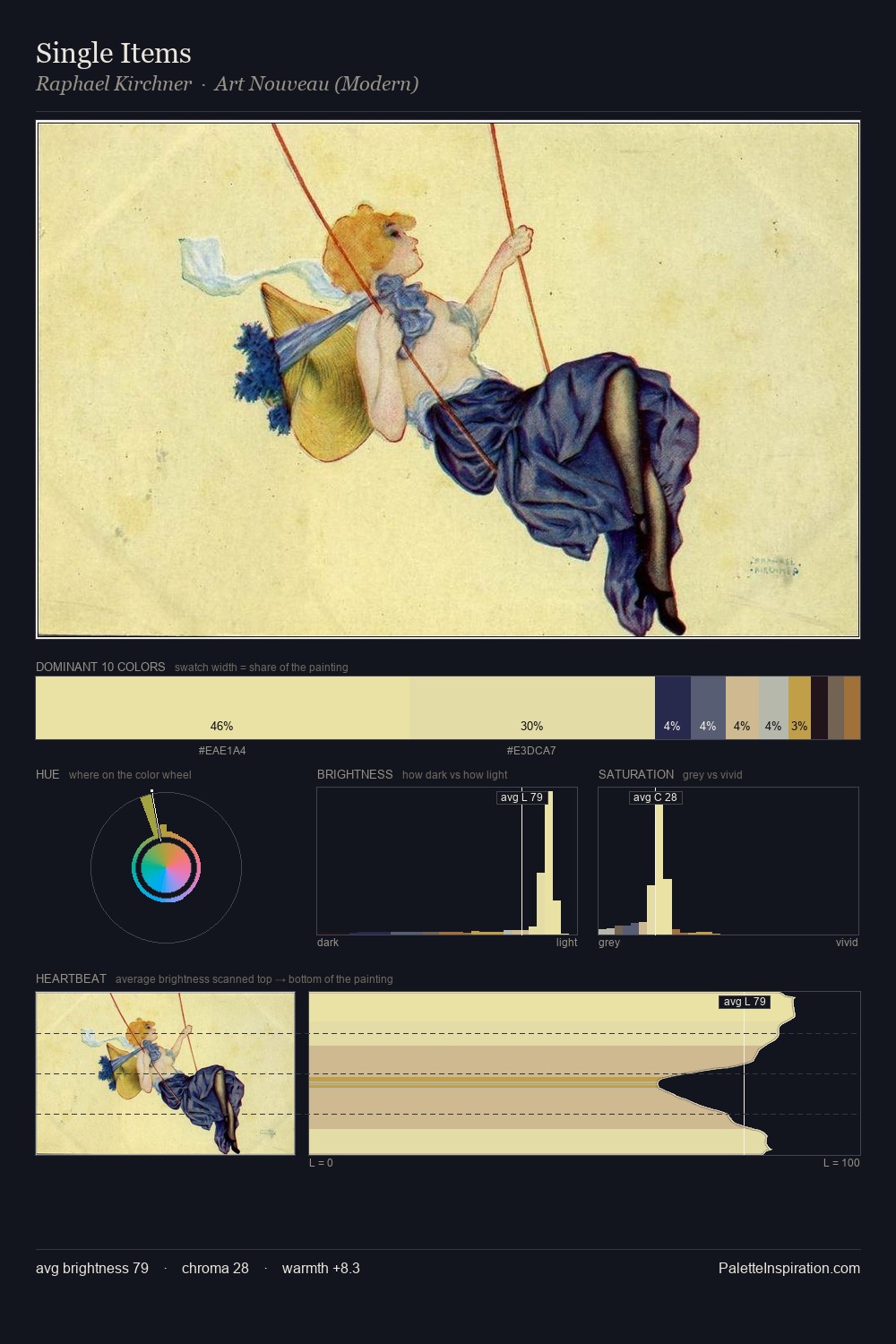Click the 'chroma 28' footer stat
The image size is (896, 1344).
215,1268
